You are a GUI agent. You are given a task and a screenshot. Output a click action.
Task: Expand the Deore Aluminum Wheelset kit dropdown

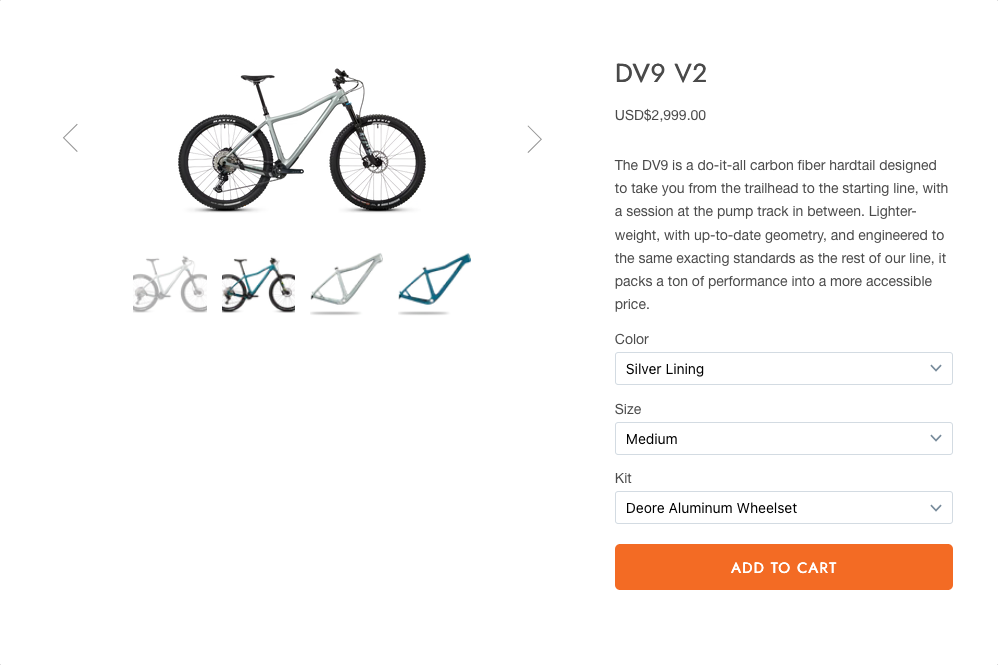click(770, 508)
